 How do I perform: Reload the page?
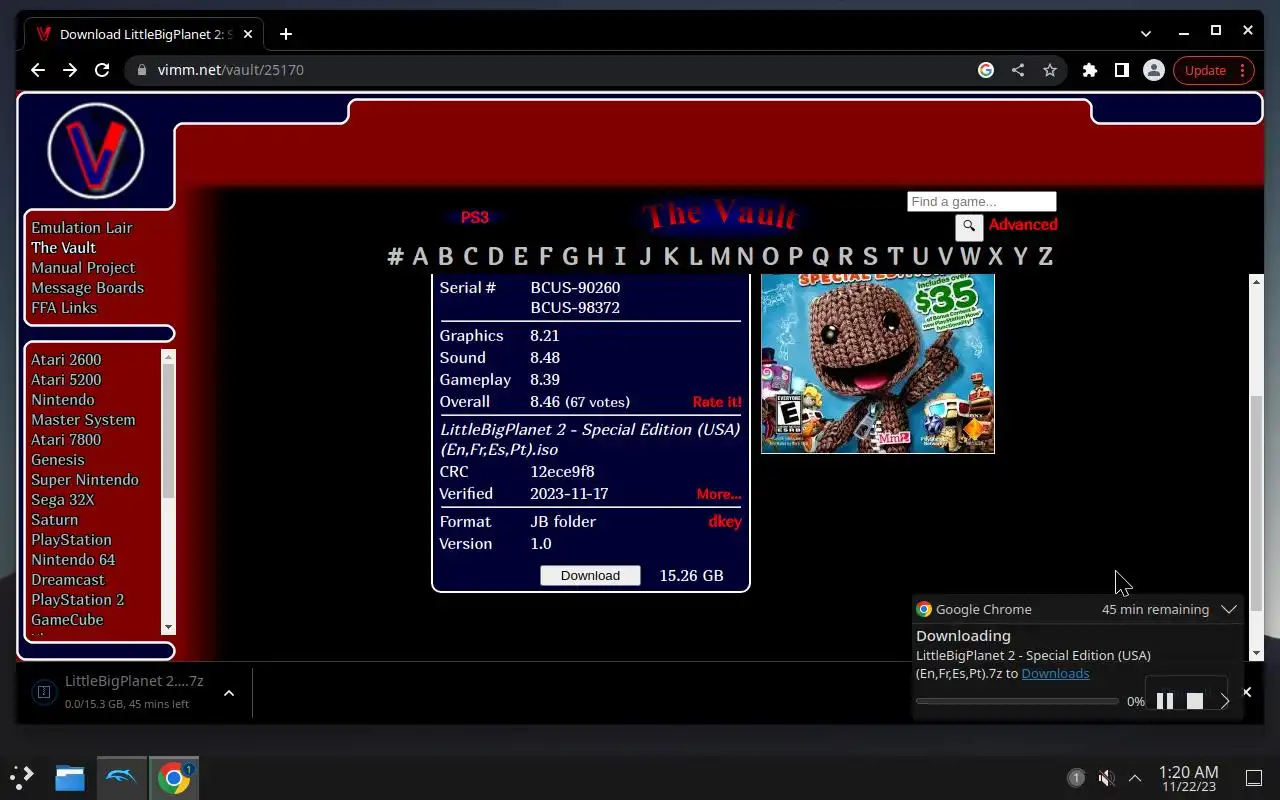point(101,70)
